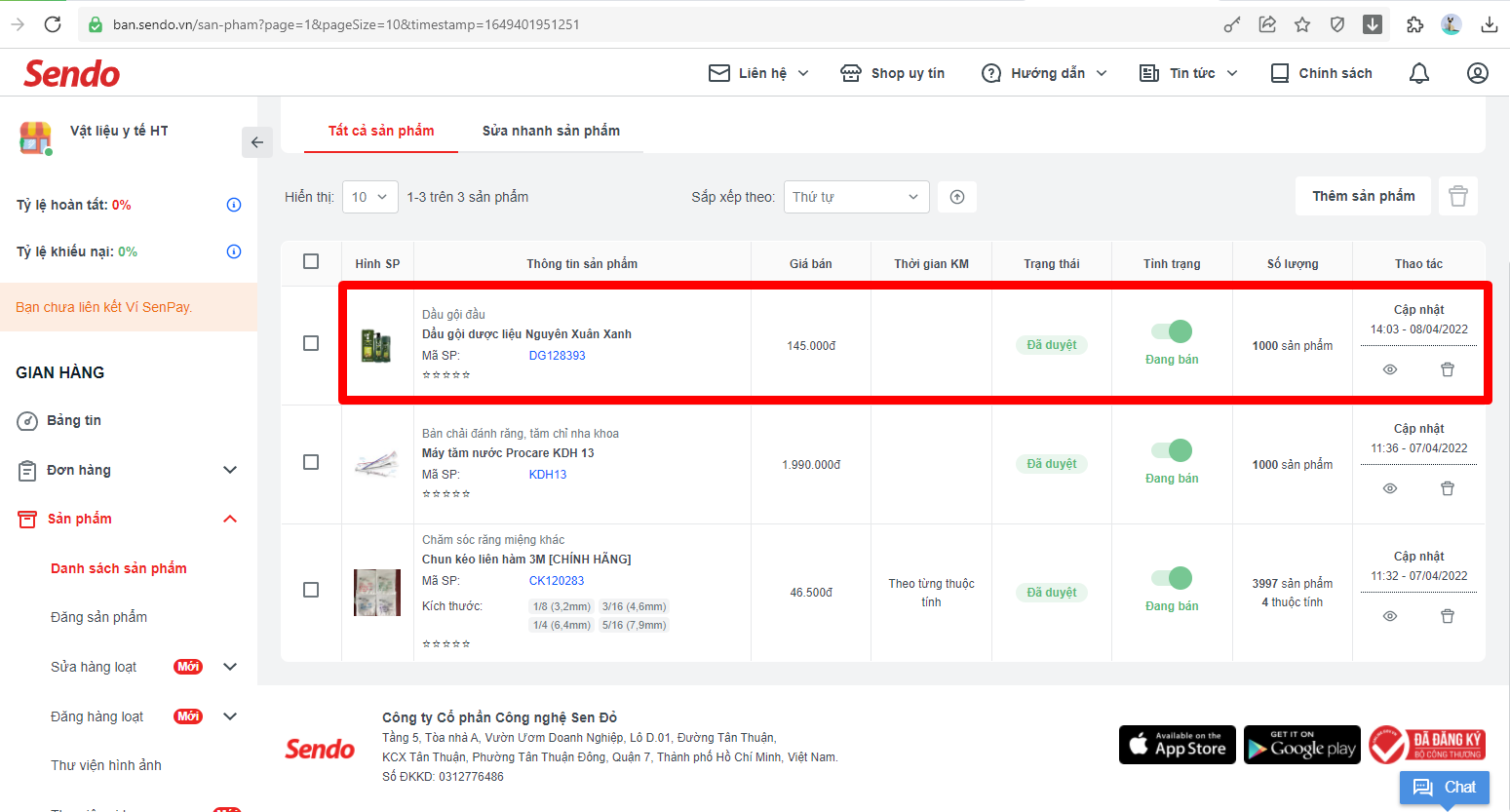The width and height of the screenshot is (1510, 812).
Task: Open the Hướng dẫn menu
Action: 1045,73
